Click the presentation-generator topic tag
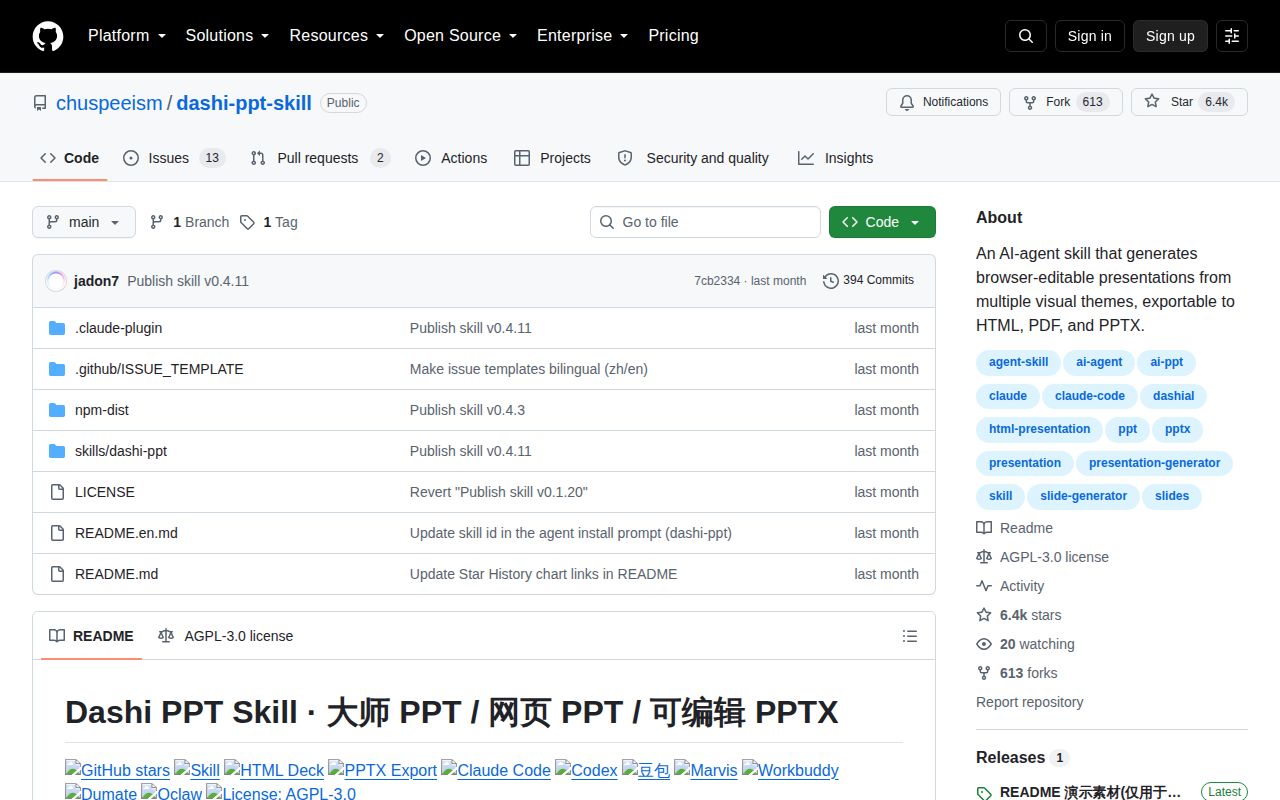 pos(1154,463)
